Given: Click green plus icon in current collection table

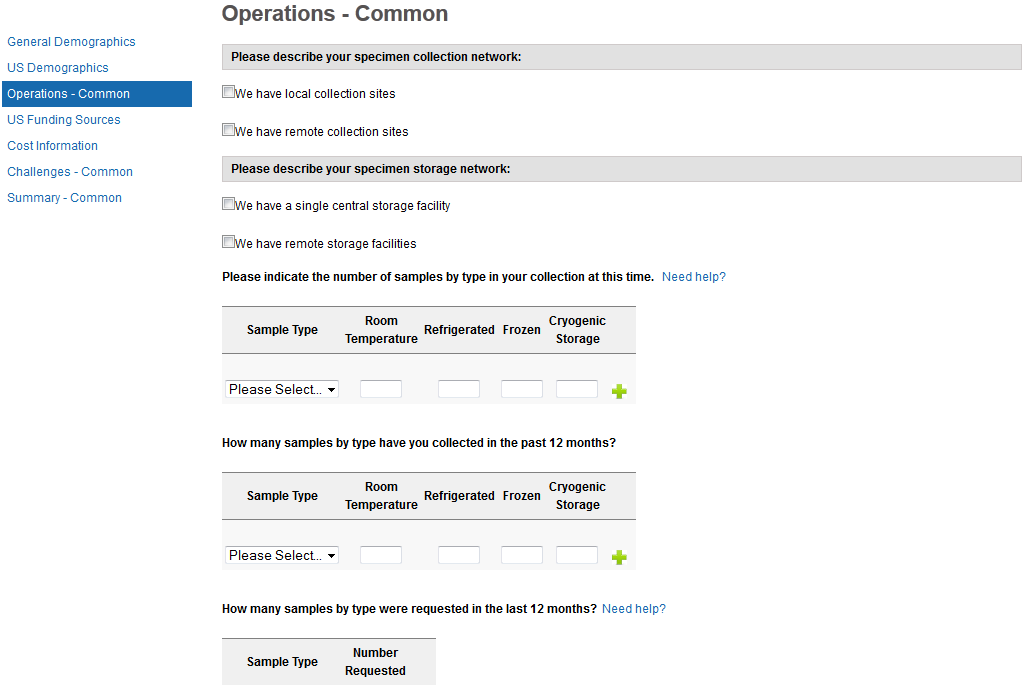Looking at the screenshot, I should click(619, 391).
